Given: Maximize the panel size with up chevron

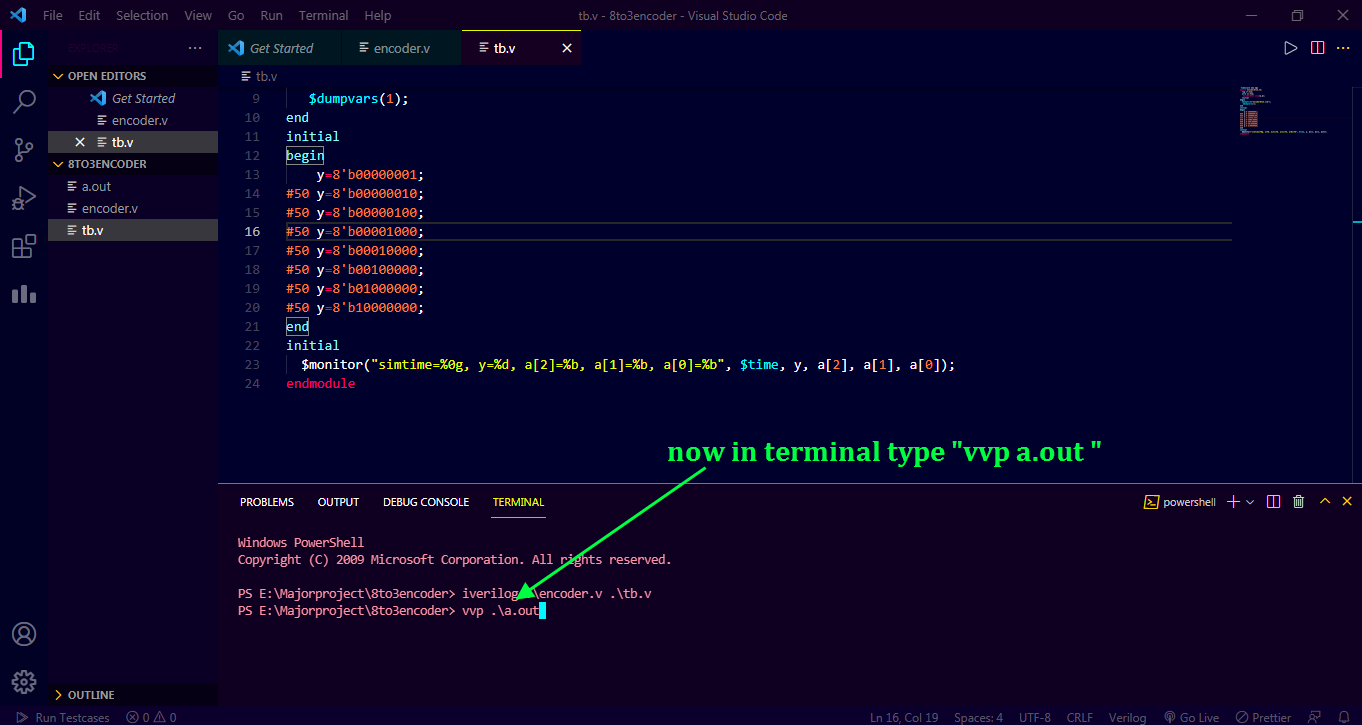Looking at the screenshot, I should (x=1325, y=502).
